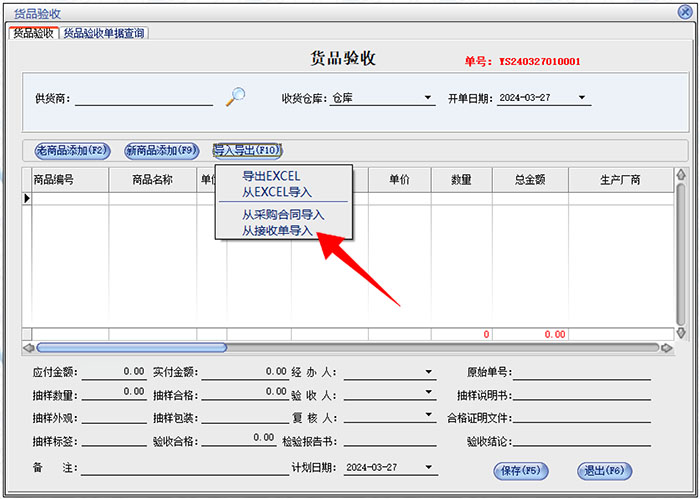Click the 保存(F5) button
This screenshot has height=499, width=700.
click(x=519, y=470)
